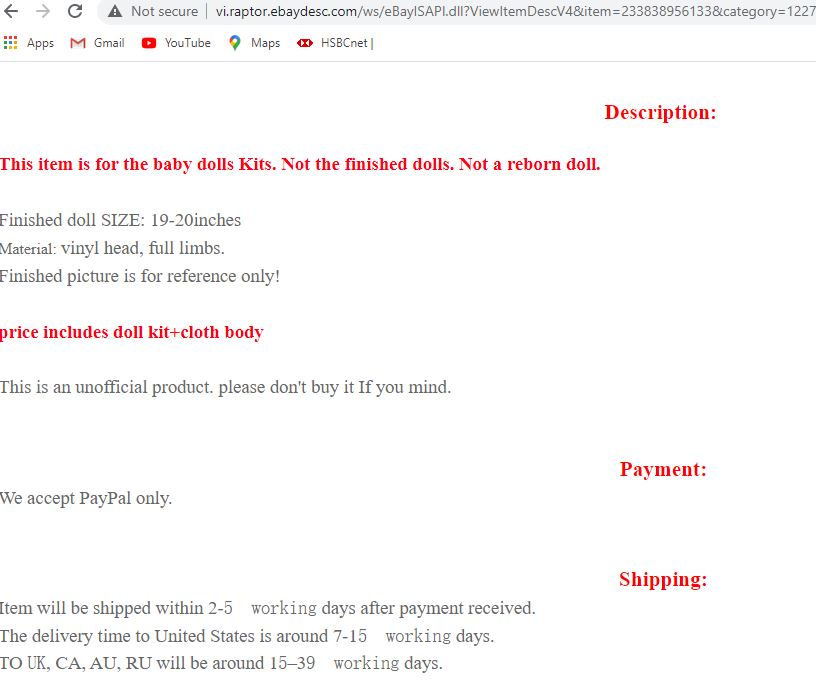Click the Maps bookmark text
This screenshot has height=685, width=816.
(265, 43)
